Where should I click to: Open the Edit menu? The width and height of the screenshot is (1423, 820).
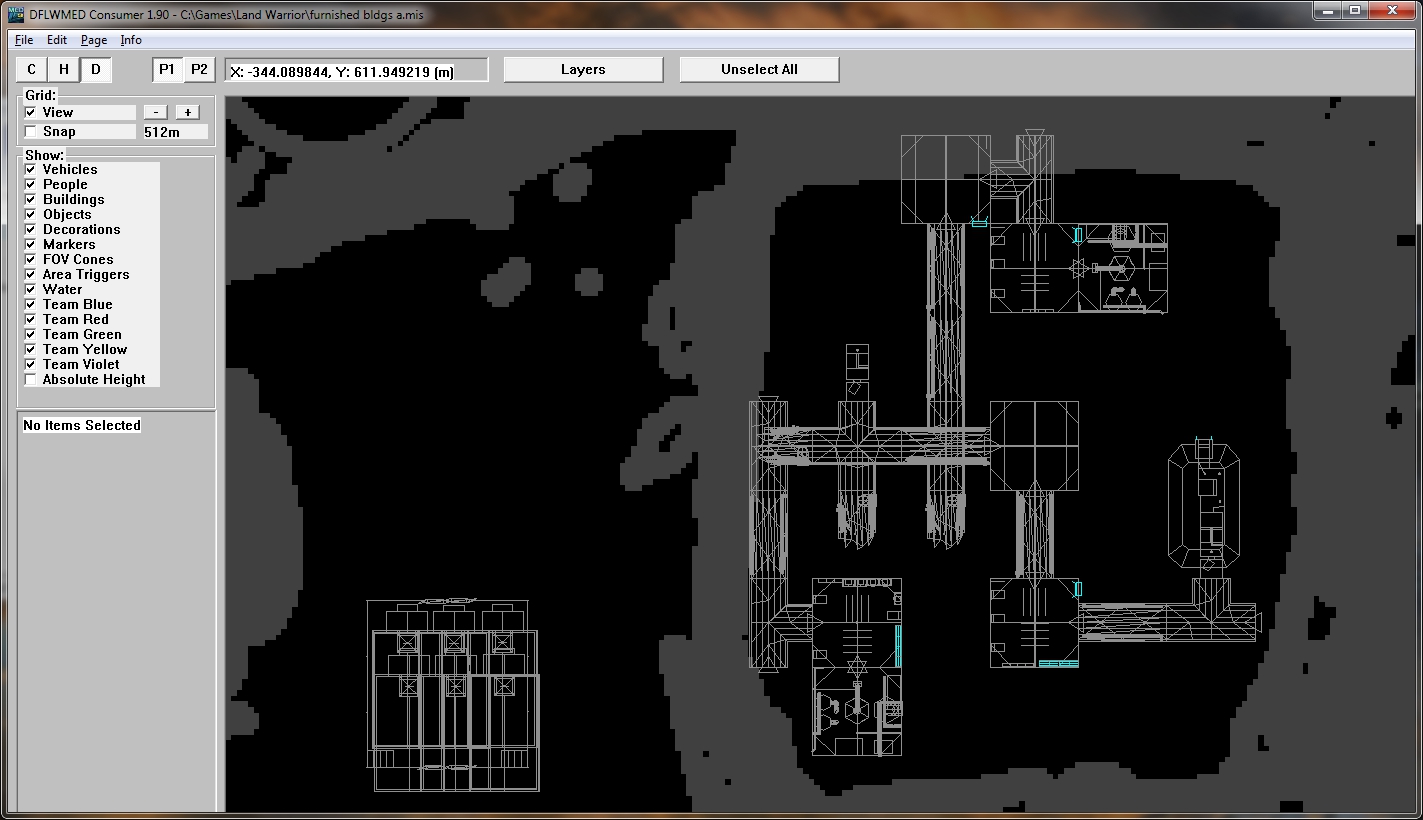tap(57, 40)
